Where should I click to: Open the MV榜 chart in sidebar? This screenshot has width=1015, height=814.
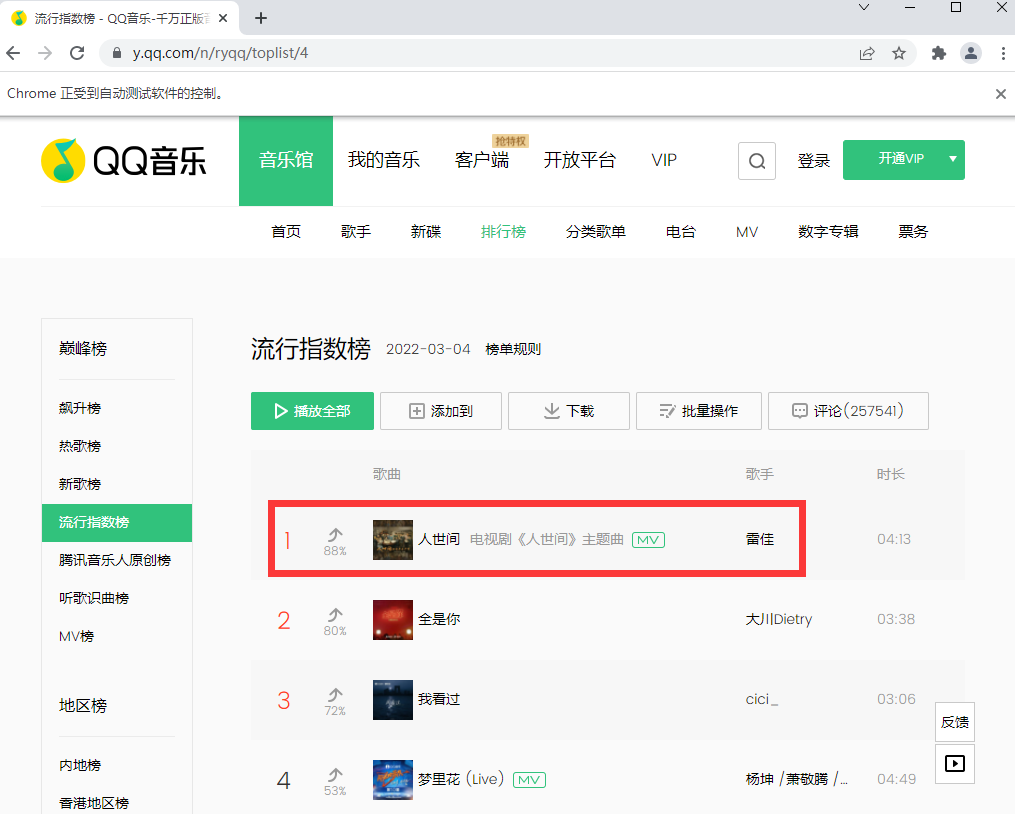(76, 637)
